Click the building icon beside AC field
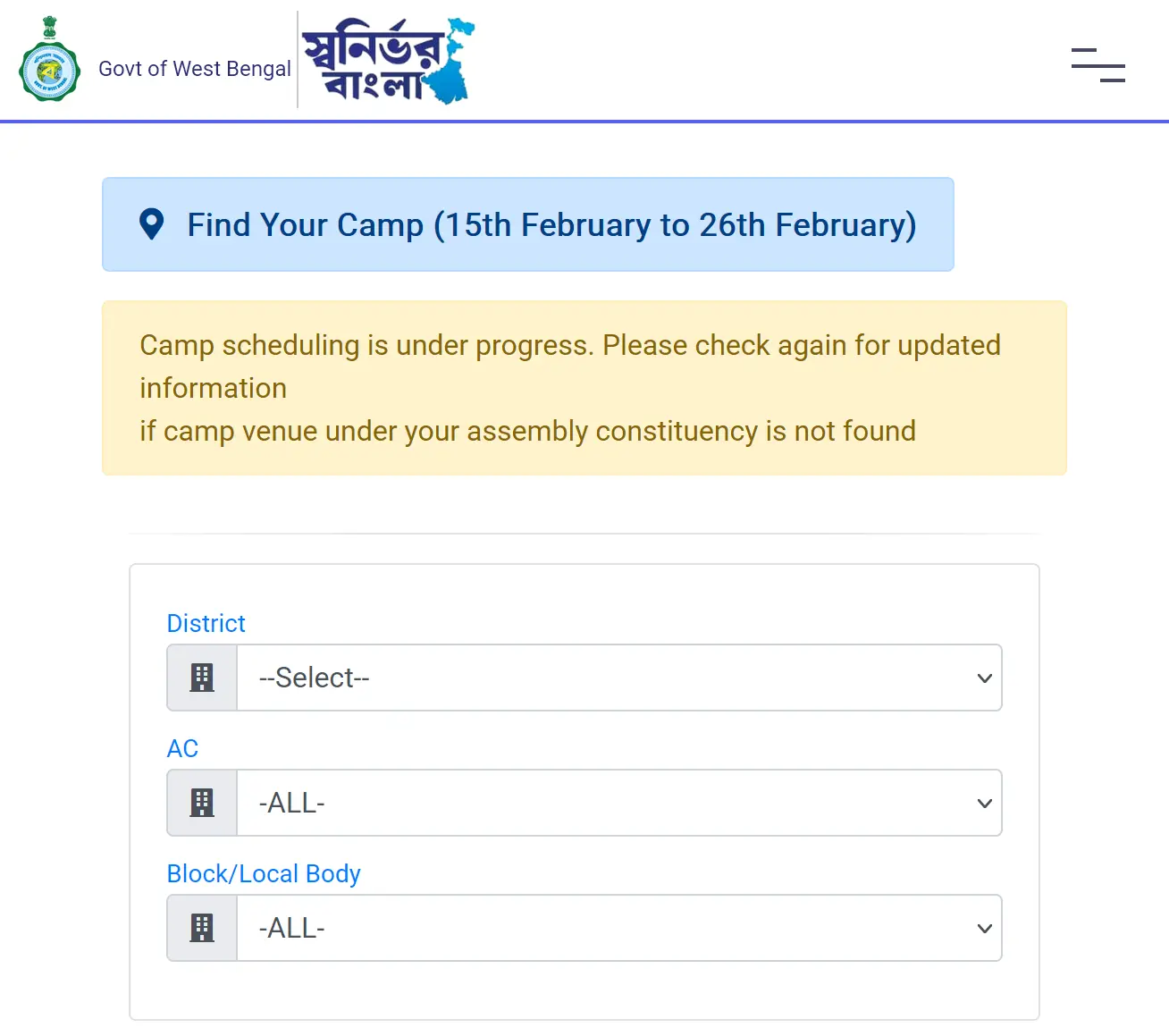The width and height of the screenshot is (1169, 1036). pyautogui.click(x=202, y=803)
